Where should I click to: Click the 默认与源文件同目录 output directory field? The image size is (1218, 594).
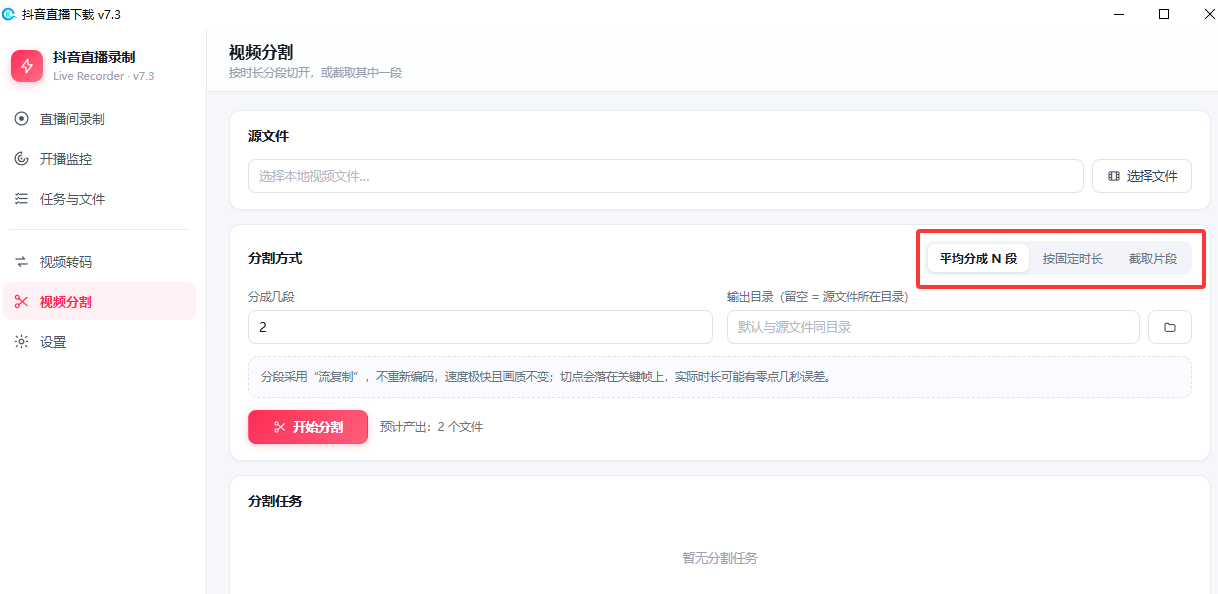[933, 327]
